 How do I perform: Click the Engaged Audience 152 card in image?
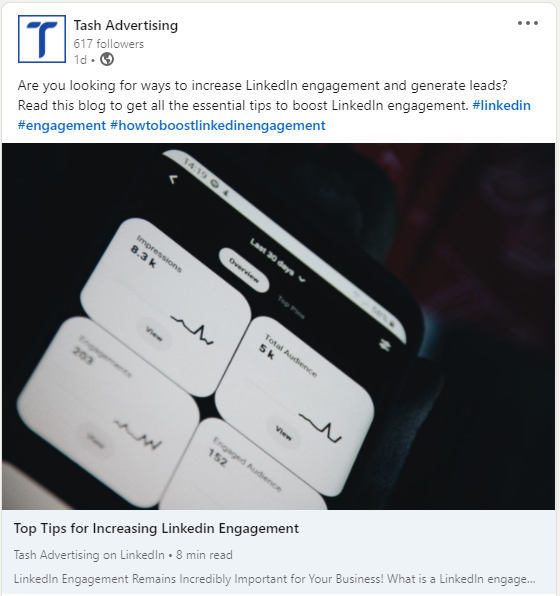tap(243, 466)
